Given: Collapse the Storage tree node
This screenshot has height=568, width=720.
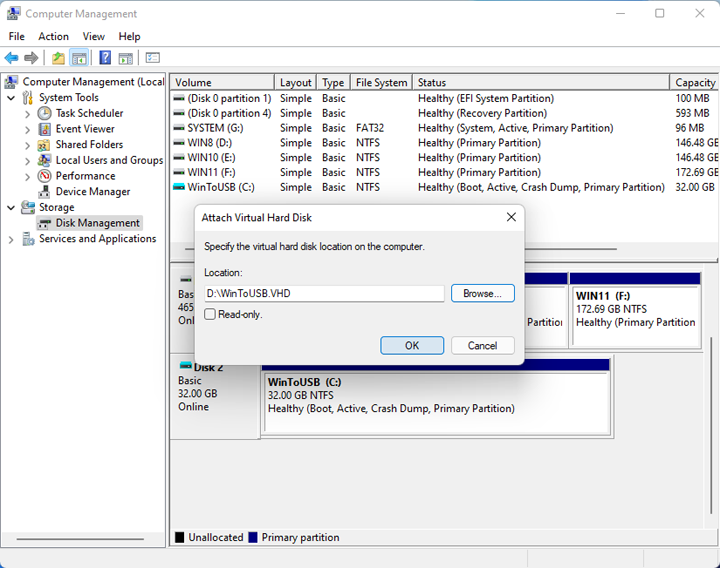Looking at the screenshot, I should pyautogui.click(x=11, y=208).
